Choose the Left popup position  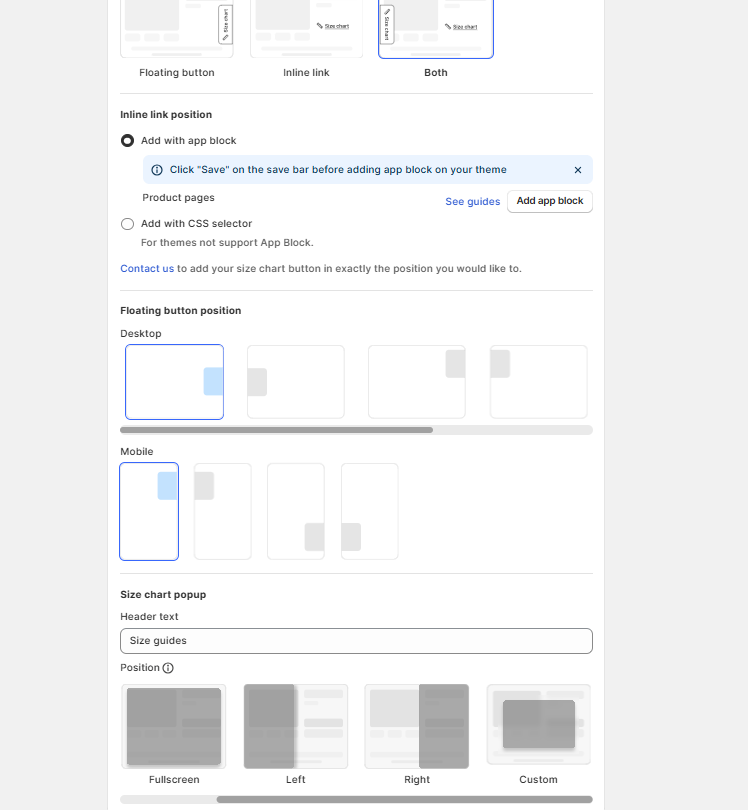point(295,726)
